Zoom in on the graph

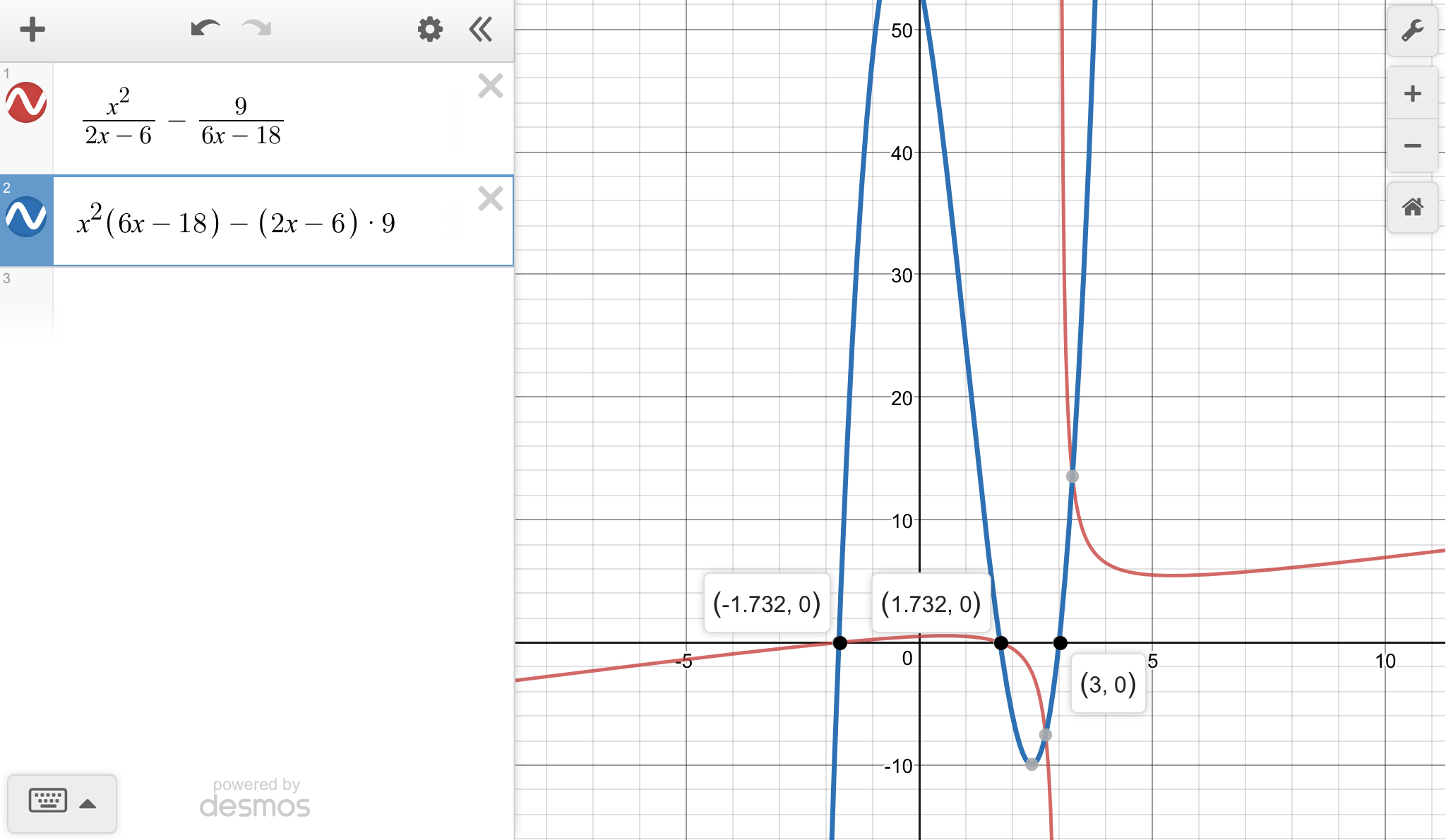point(1412,94)
